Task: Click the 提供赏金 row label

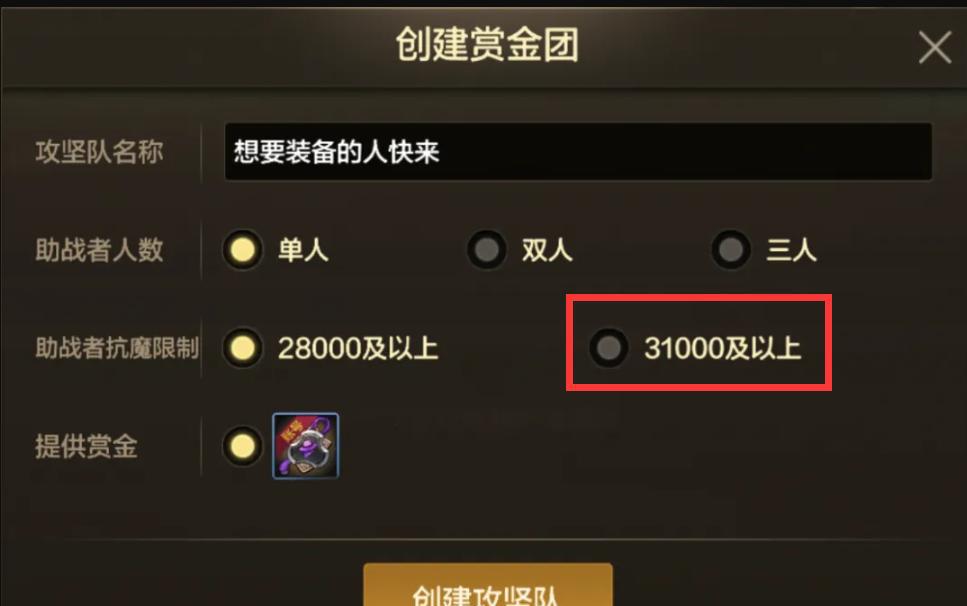Action: [86, 446]
